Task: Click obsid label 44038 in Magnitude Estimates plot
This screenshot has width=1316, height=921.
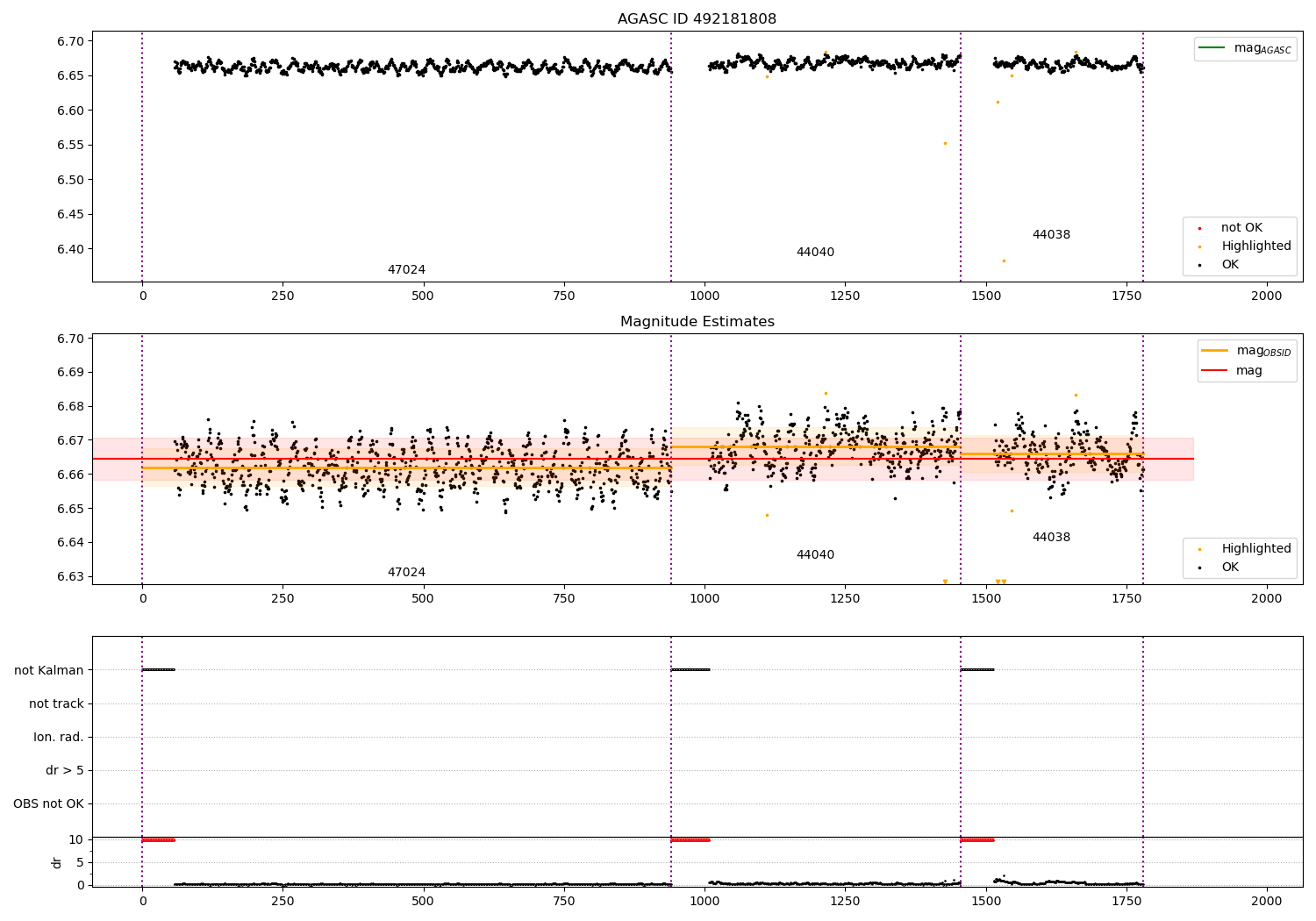Action: click(x=1051, y=537)
